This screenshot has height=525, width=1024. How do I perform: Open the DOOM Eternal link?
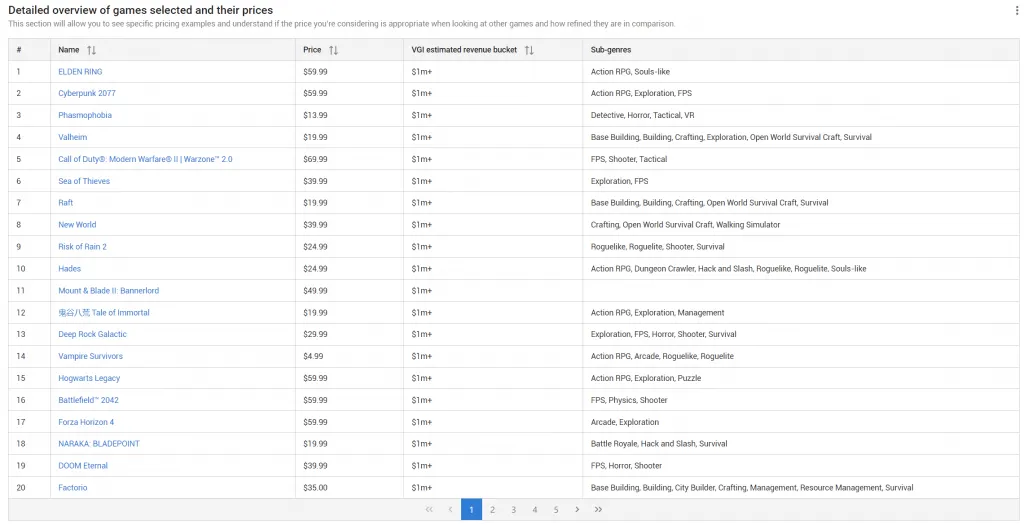pyautogui.click(x=83, y=466)
